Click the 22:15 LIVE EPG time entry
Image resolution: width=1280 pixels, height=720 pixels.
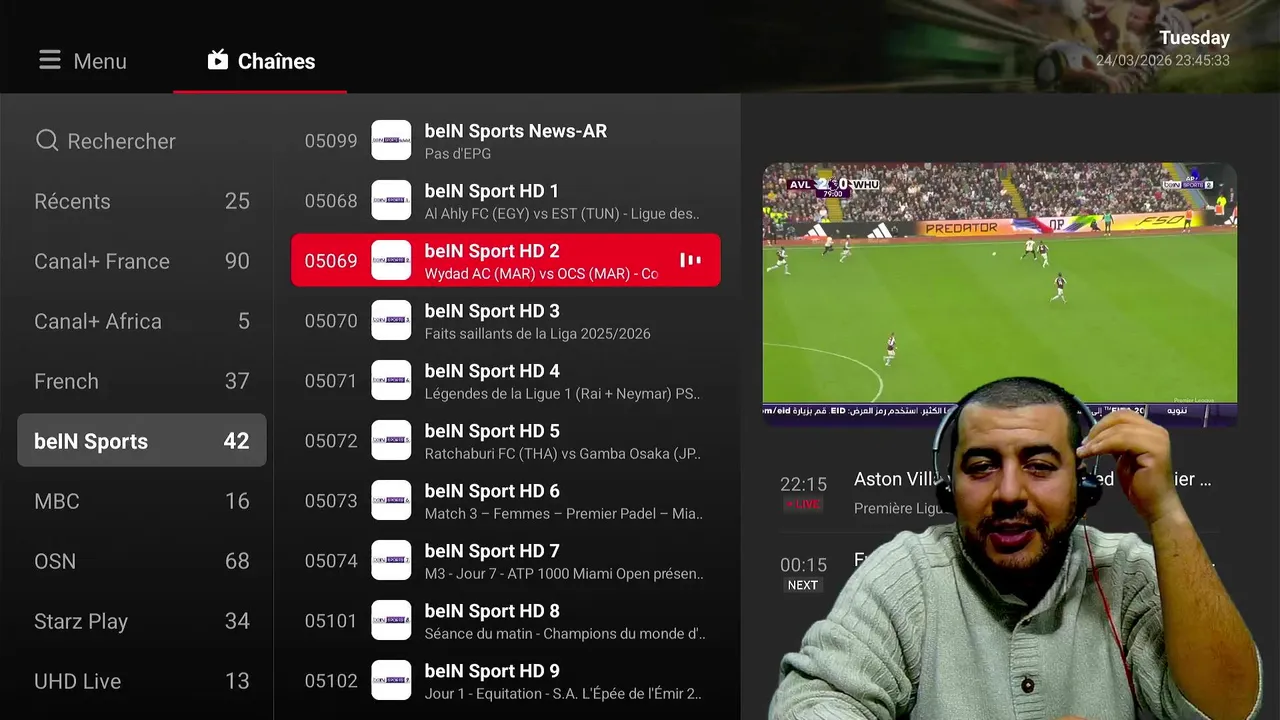coord(803,493)
